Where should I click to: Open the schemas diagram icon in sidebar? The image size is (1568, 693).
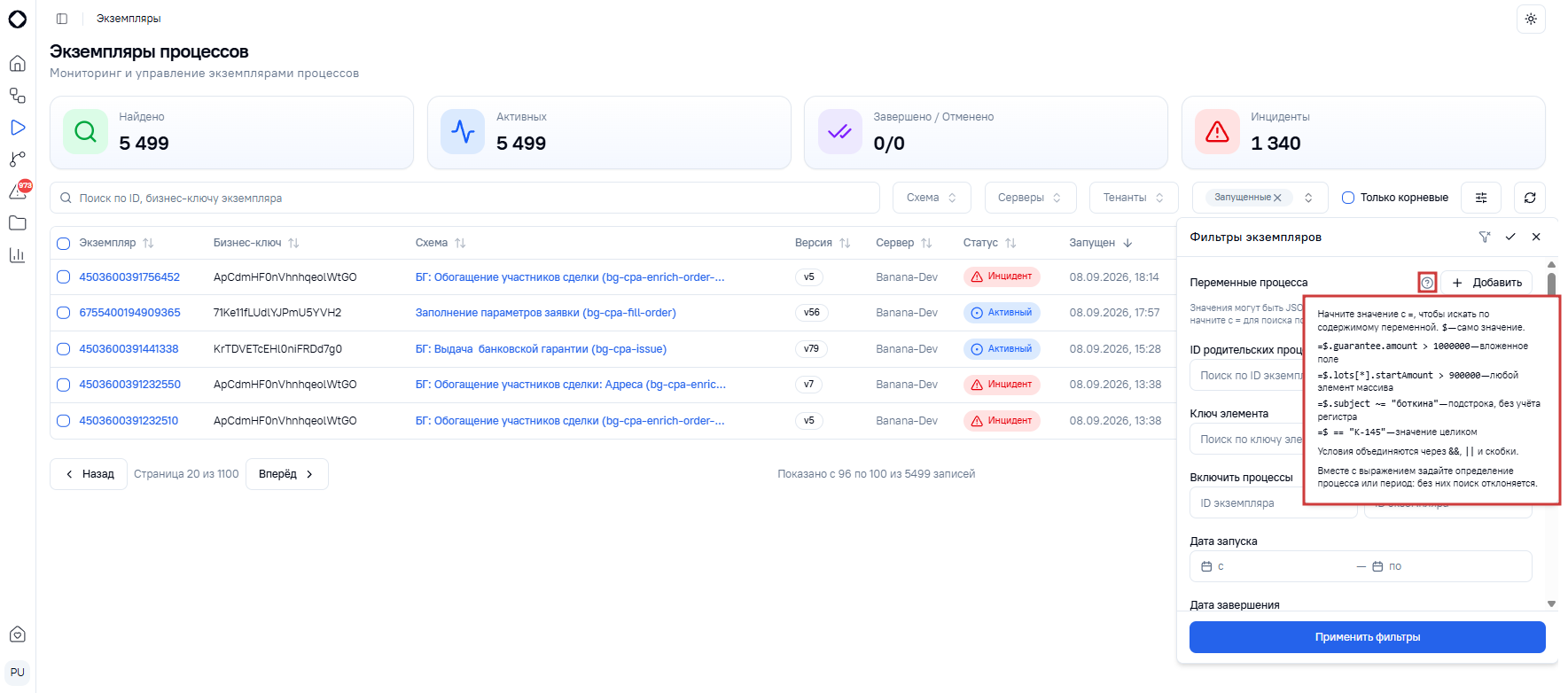[x=18, y=96]
